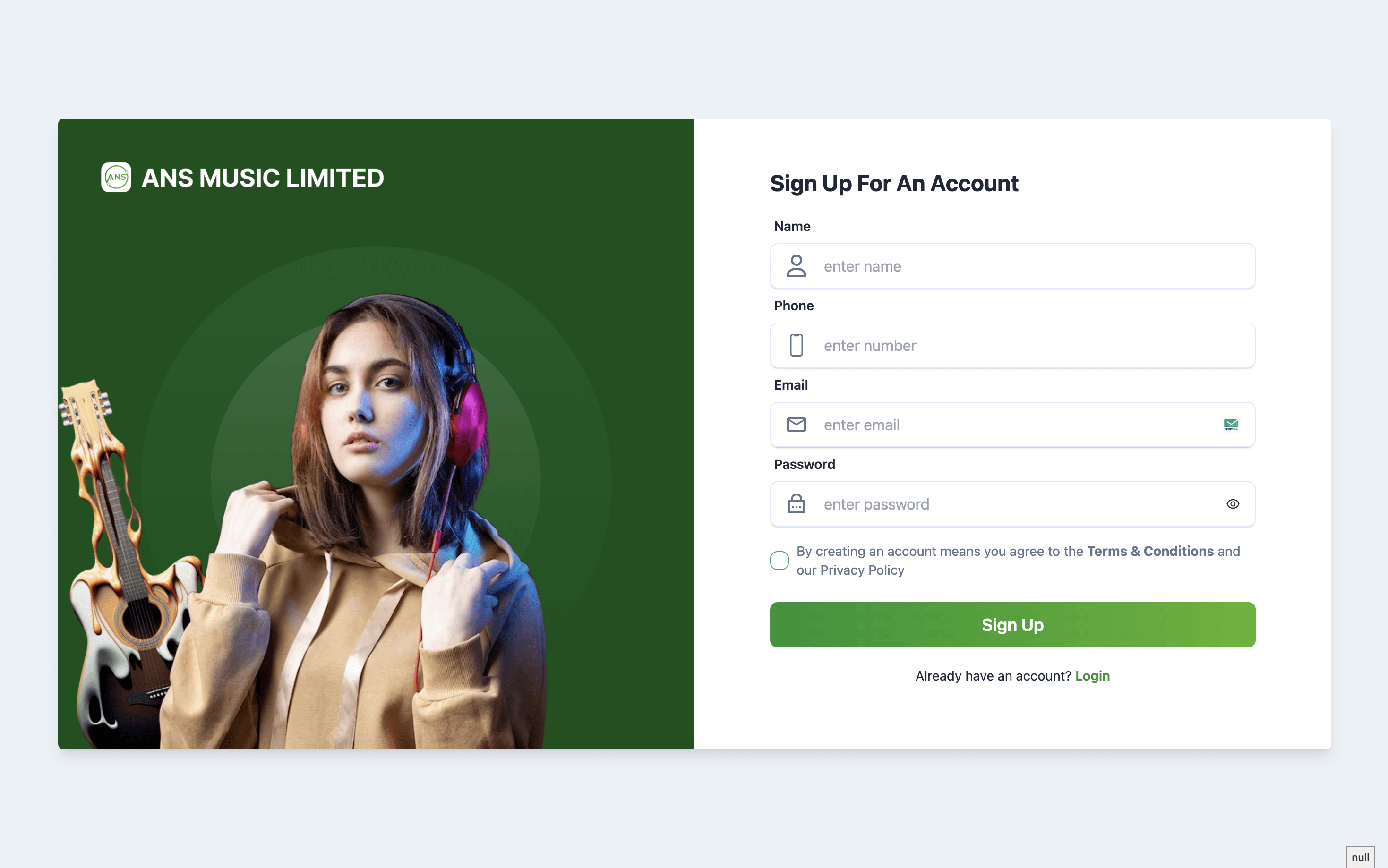
Task: Click the null badge in the corner
Action: click(x=1359, y=857)
